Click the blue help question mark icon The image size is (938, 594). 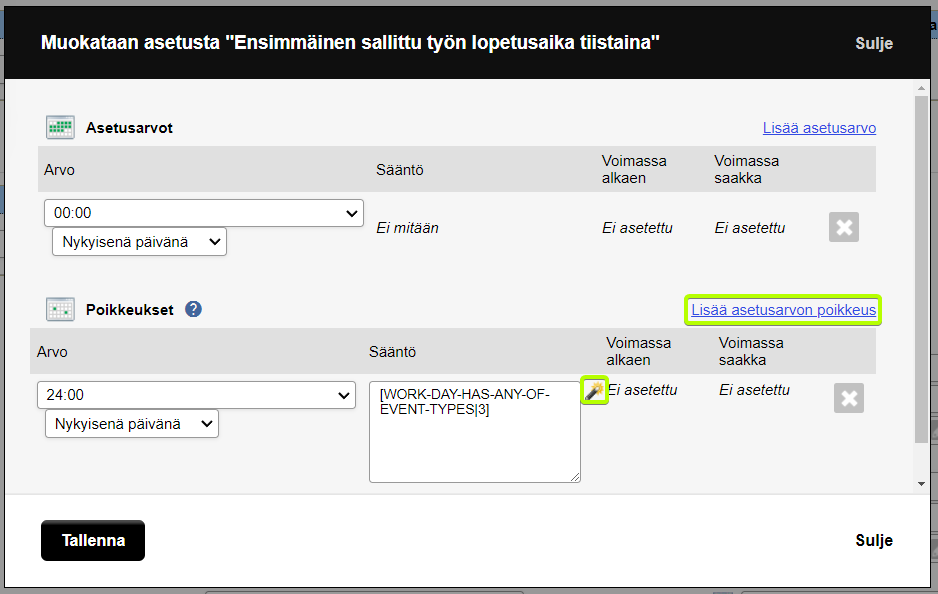point(193,309)
